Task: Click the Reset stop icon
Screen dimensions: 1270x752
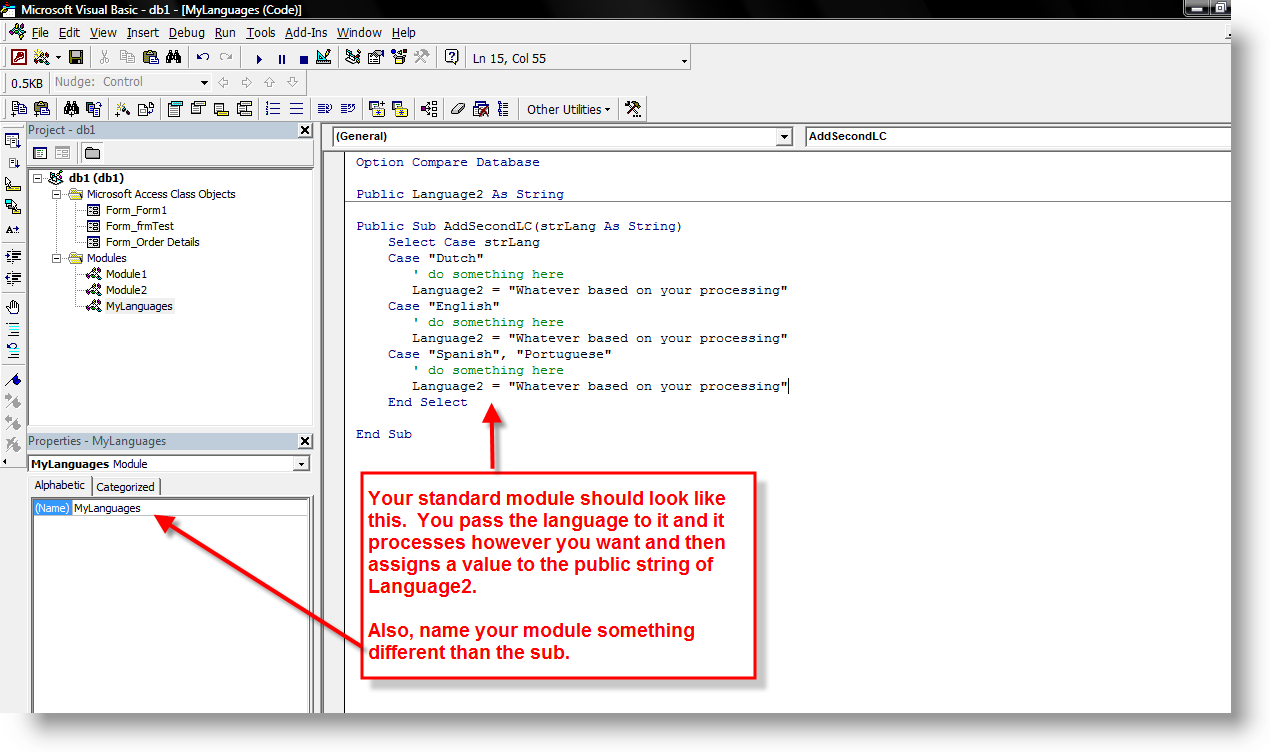Action: pos(302,58)
